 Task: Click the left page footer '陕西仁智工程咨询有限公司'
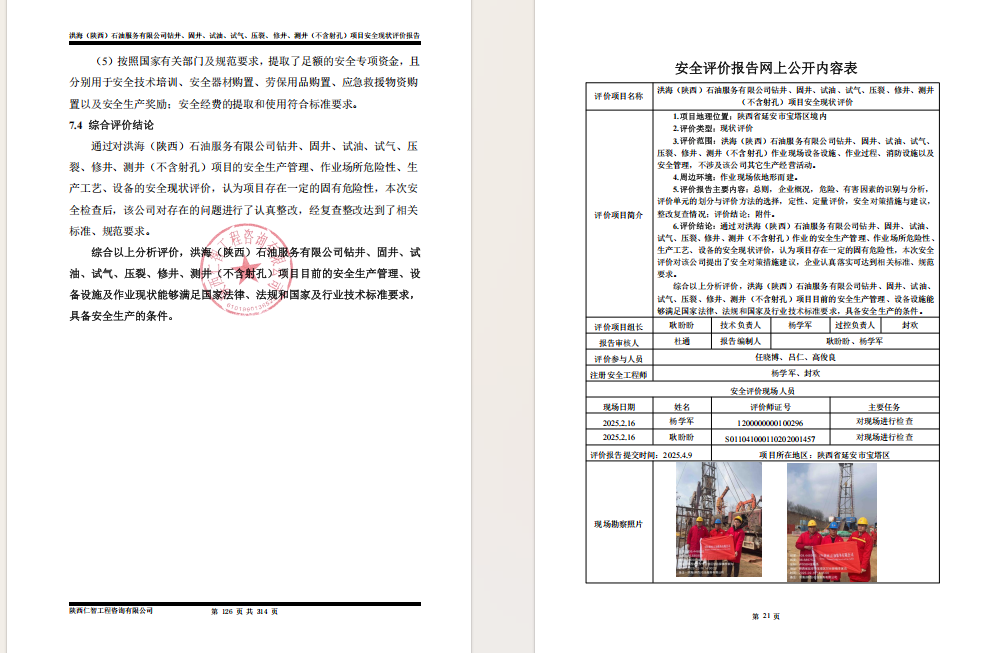pos(111,611)
